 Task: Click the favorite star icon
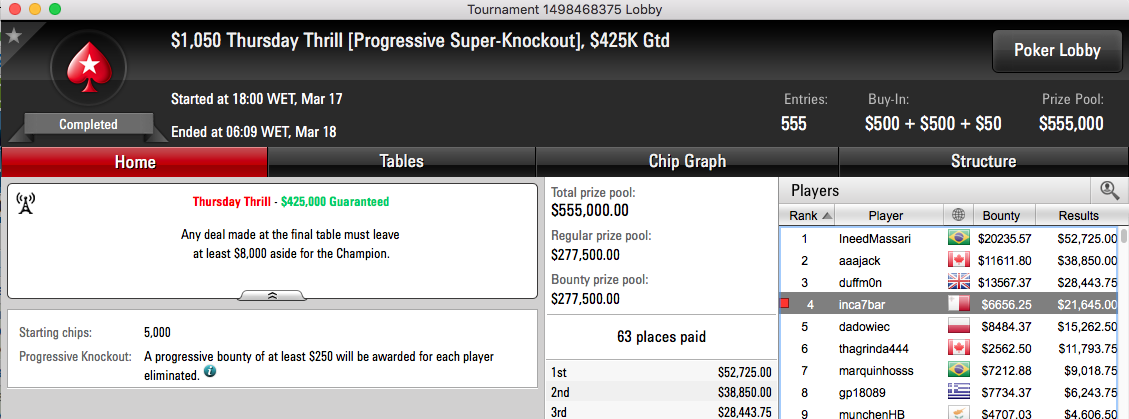tap(13, 35)
